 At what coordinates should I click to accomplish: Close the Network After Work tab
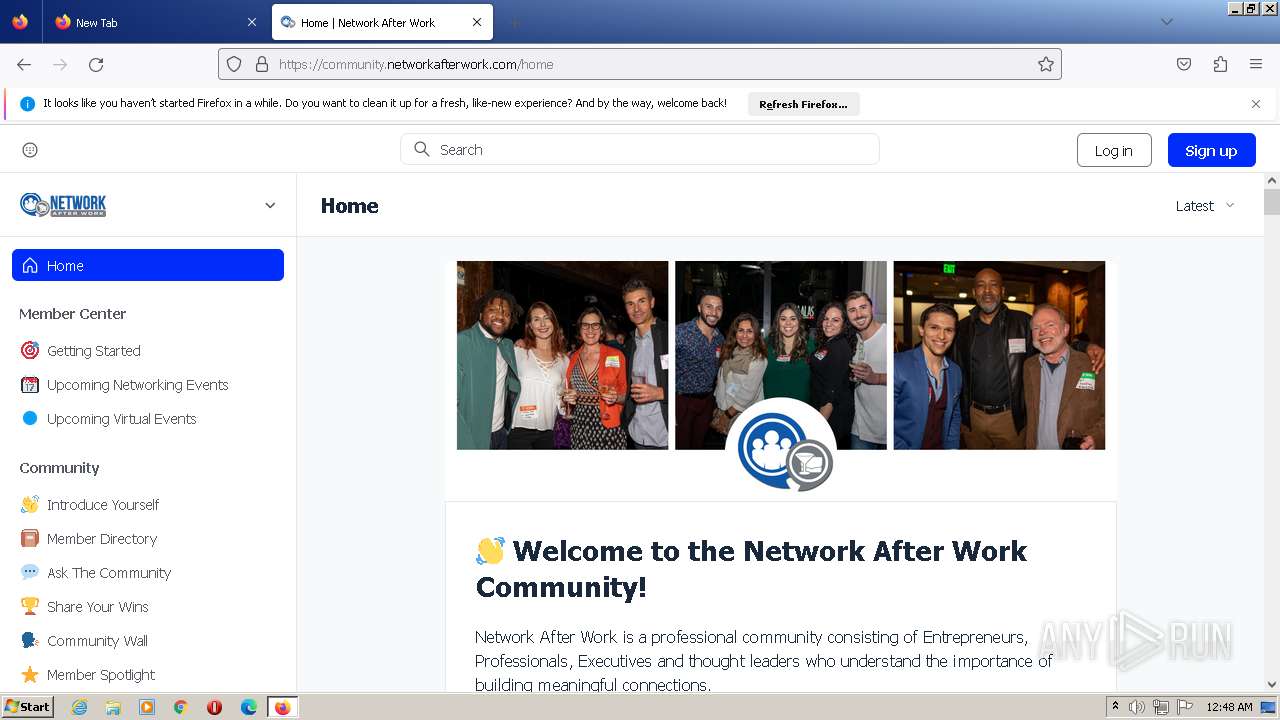(x=477, y=22)
